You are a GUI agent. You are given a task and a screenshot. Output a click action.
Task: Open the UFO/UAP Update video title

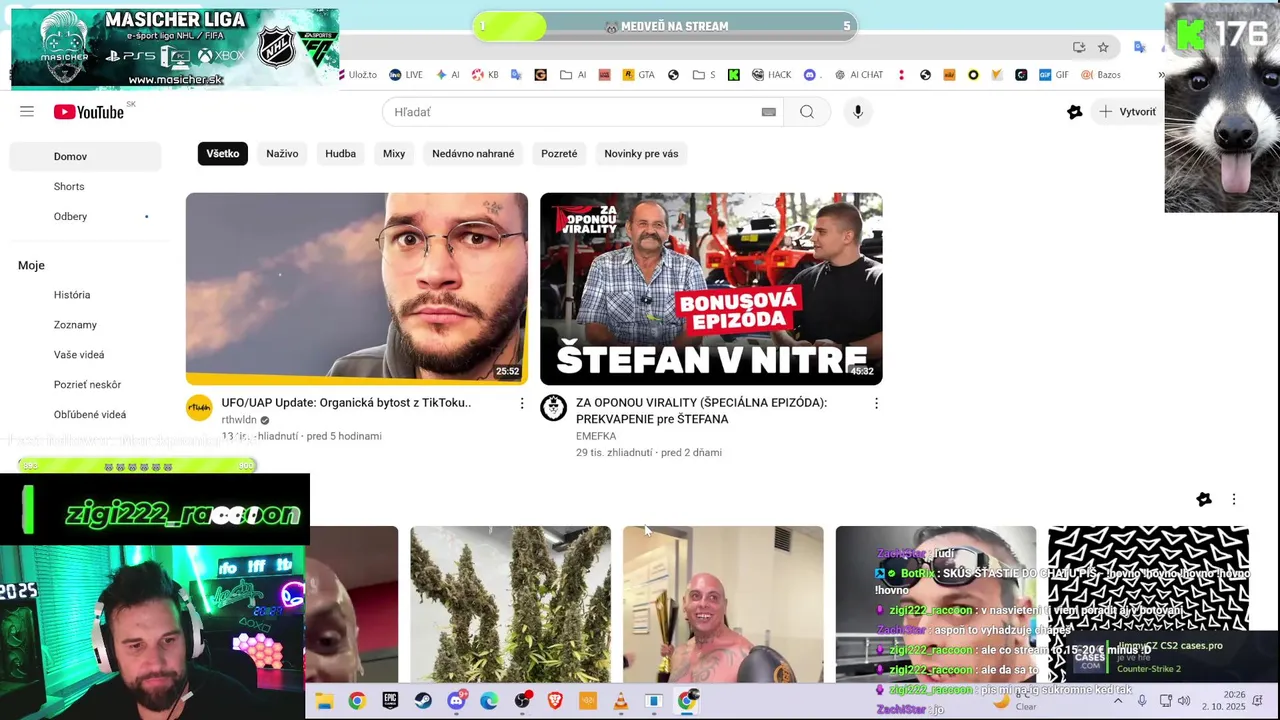coord(346,403)
